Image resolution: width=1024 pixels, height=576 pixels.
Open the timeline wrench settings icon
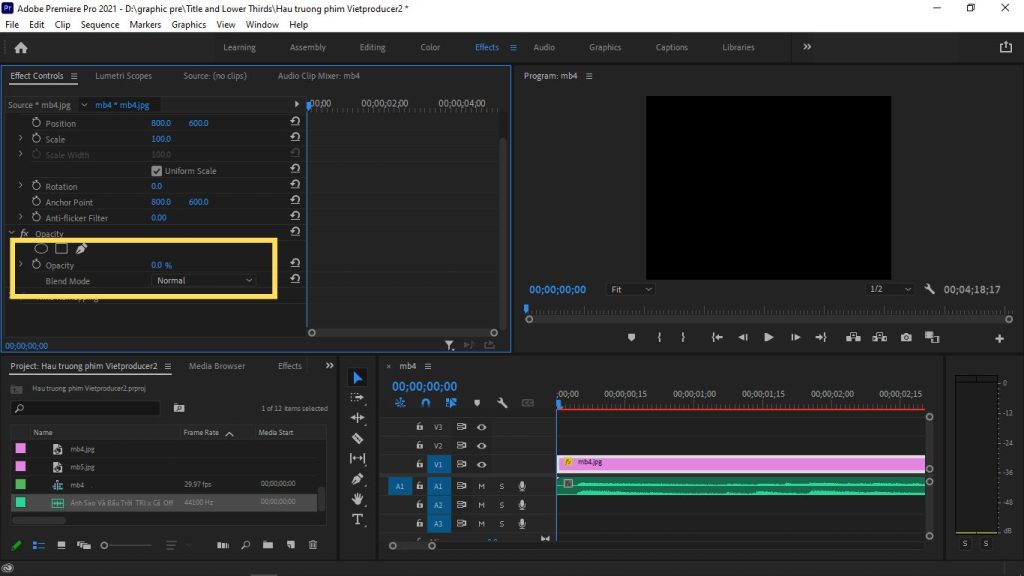(503, 403)
